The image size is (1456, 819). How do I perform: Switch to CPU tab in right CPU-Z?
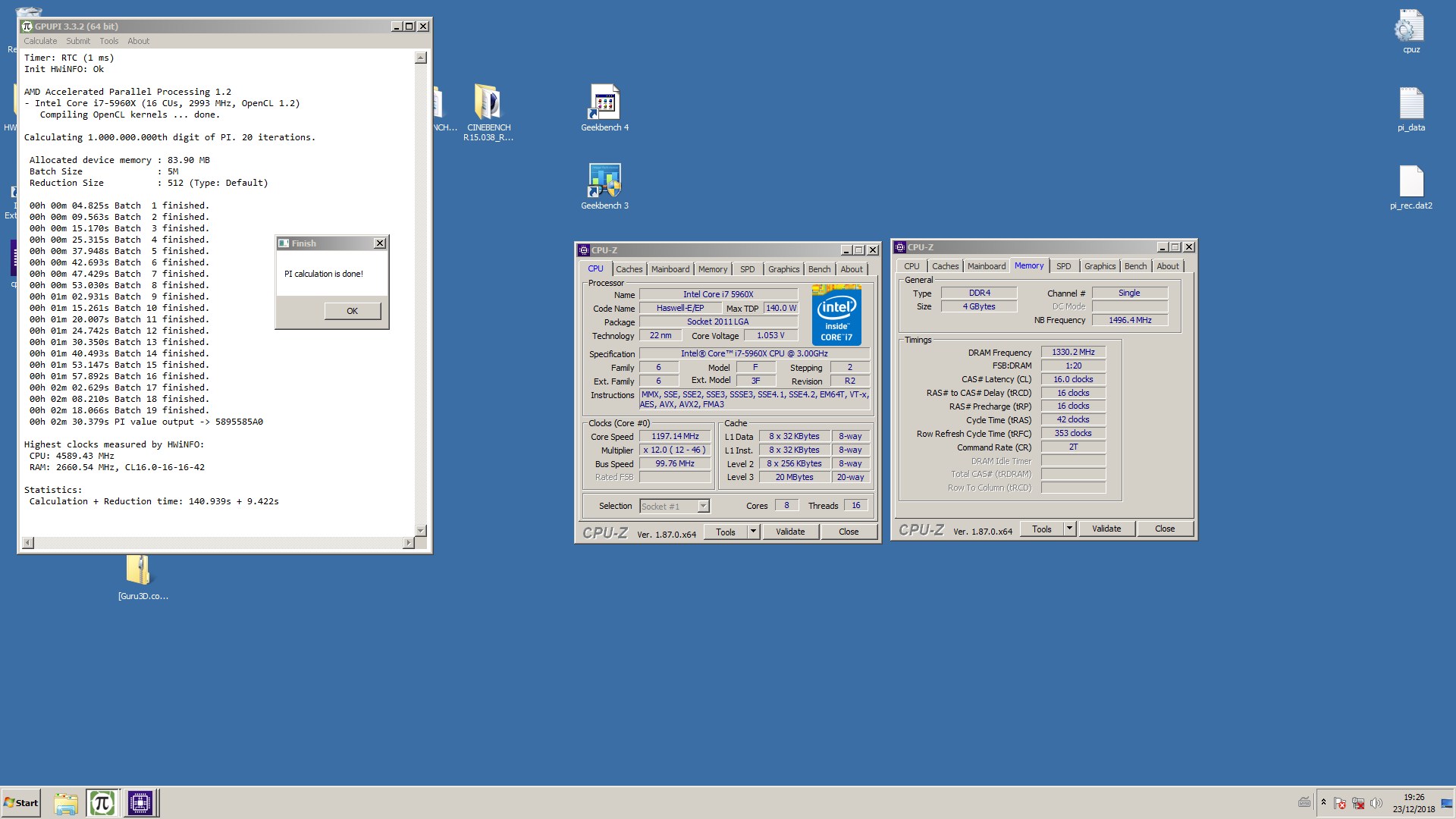[912, 266]
